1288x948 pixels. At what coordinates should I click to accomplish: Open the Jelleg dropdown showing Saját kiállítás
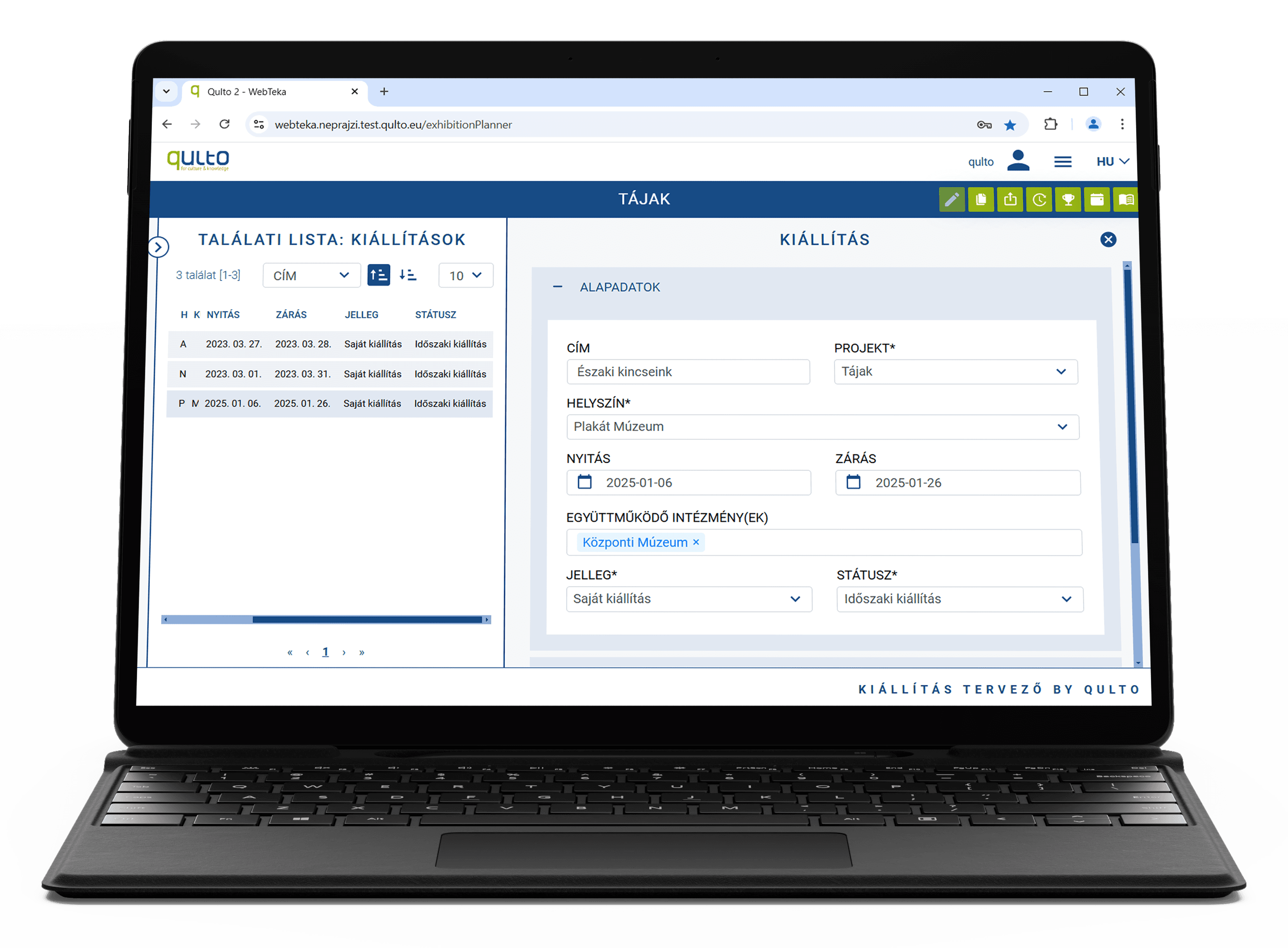689,599
